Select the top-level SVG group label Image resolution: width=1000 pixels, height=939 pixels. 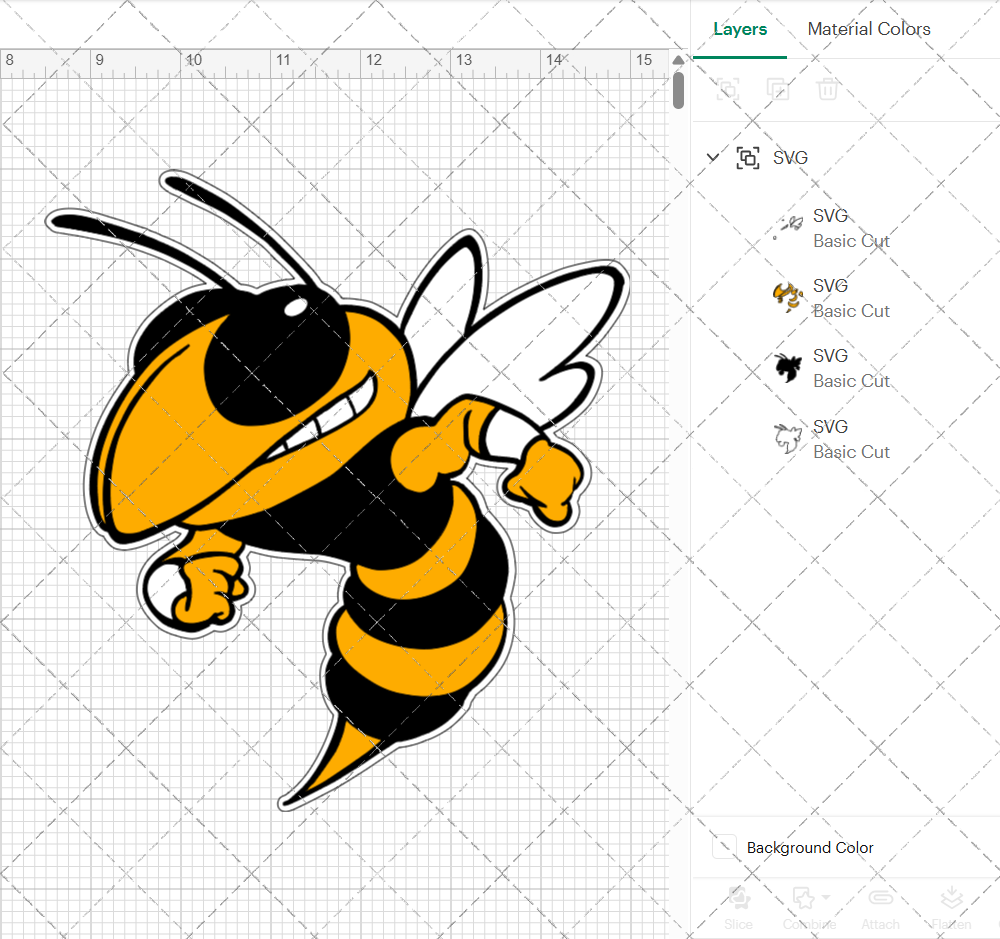790,158
